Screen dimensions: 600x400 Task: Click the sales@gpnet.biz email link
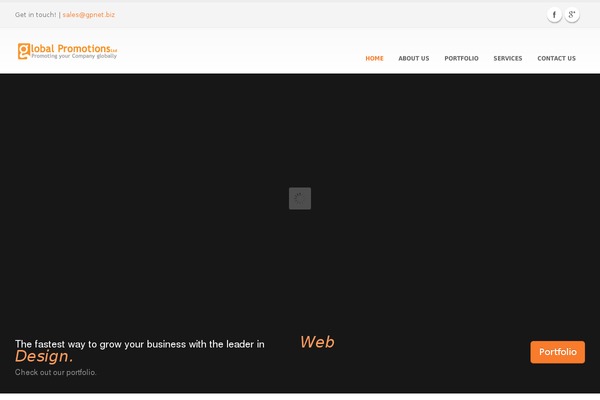point(89,15)
